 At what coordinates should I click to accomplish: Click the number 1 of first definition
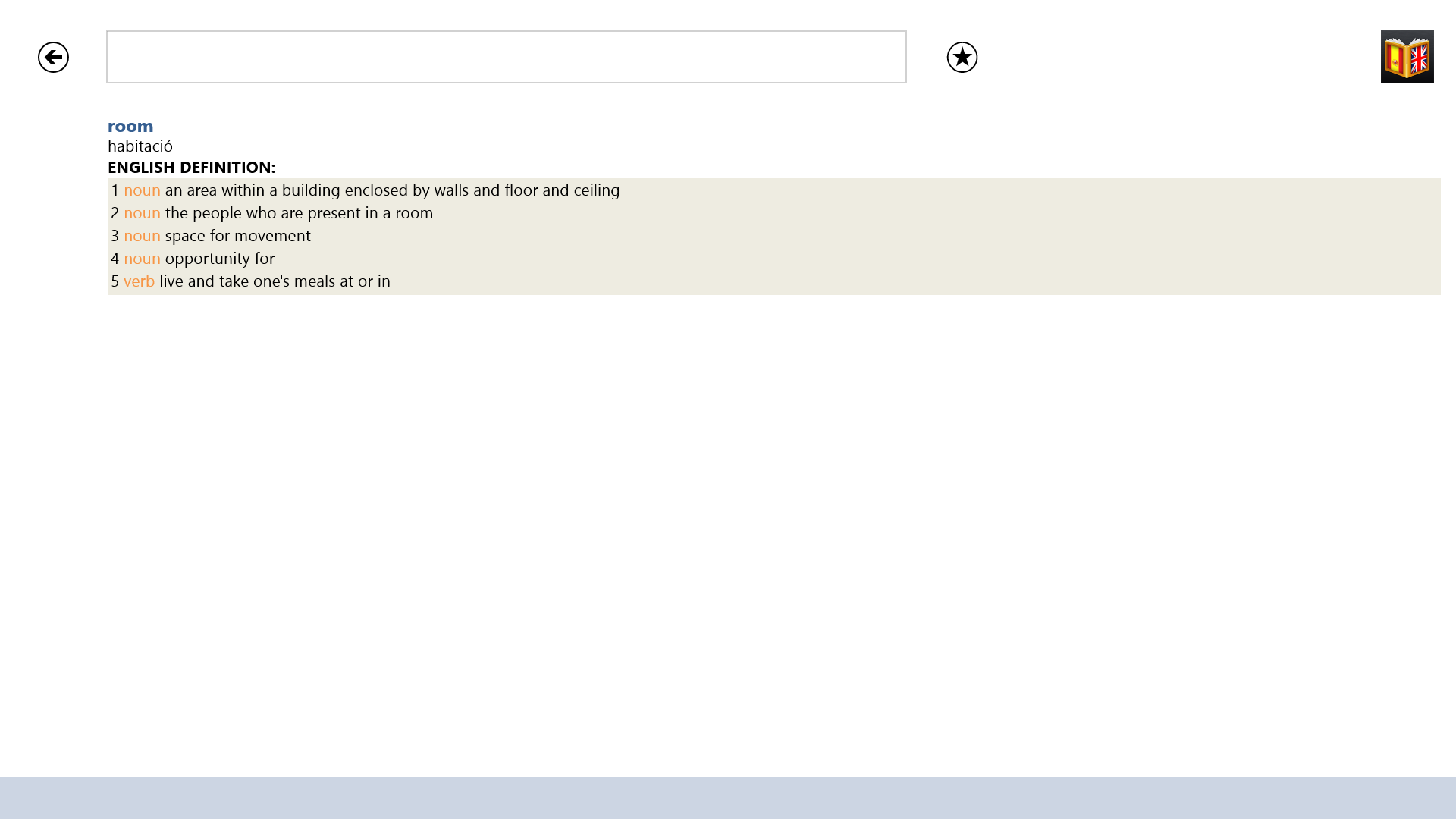[115, 190]
